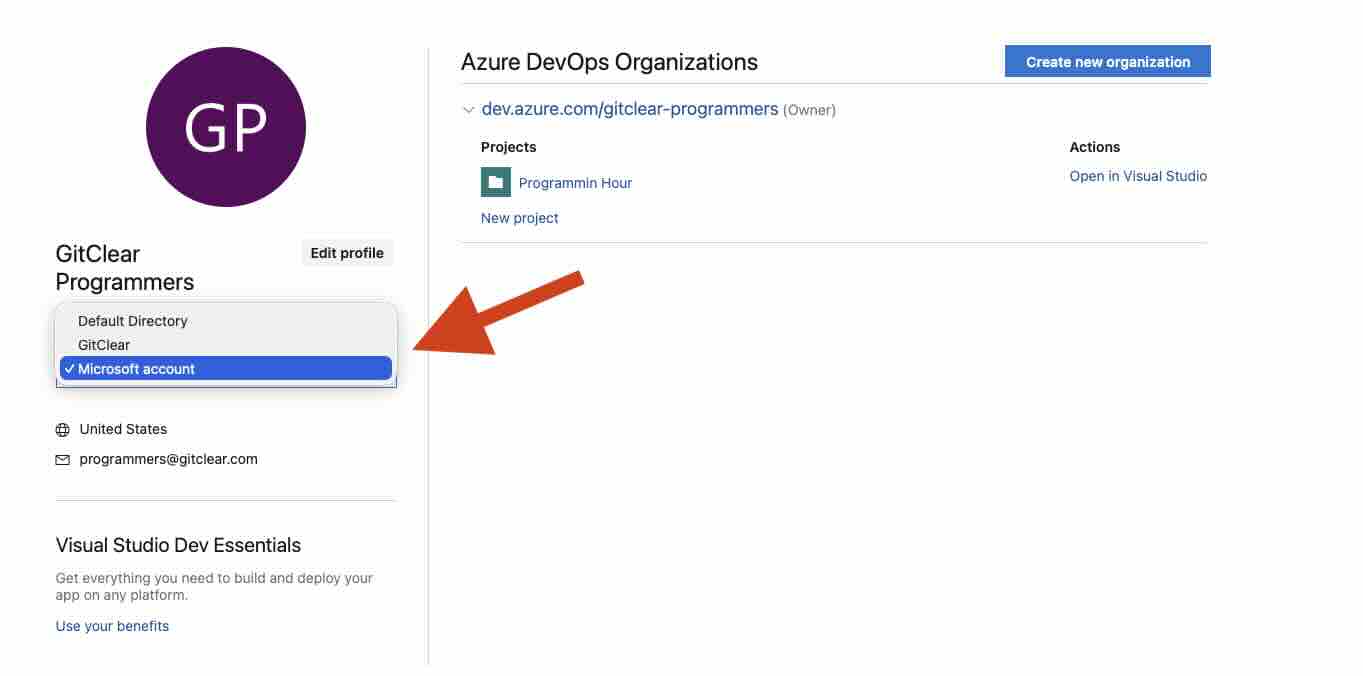
Task: Collapse the gitclear-programmers organization chevron
Action: tap(468, 110)
